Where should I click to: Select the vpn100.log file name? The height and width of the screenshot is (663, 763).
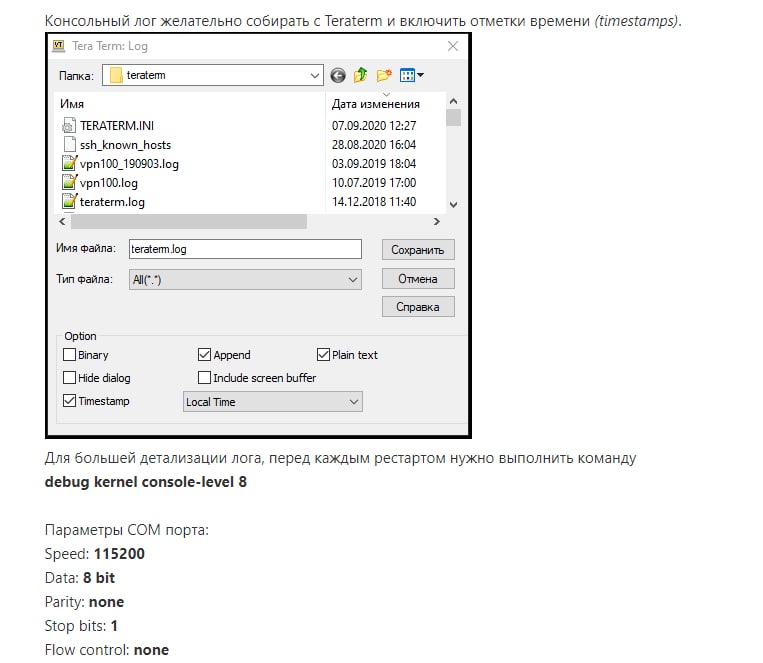(x=109, y=183)
